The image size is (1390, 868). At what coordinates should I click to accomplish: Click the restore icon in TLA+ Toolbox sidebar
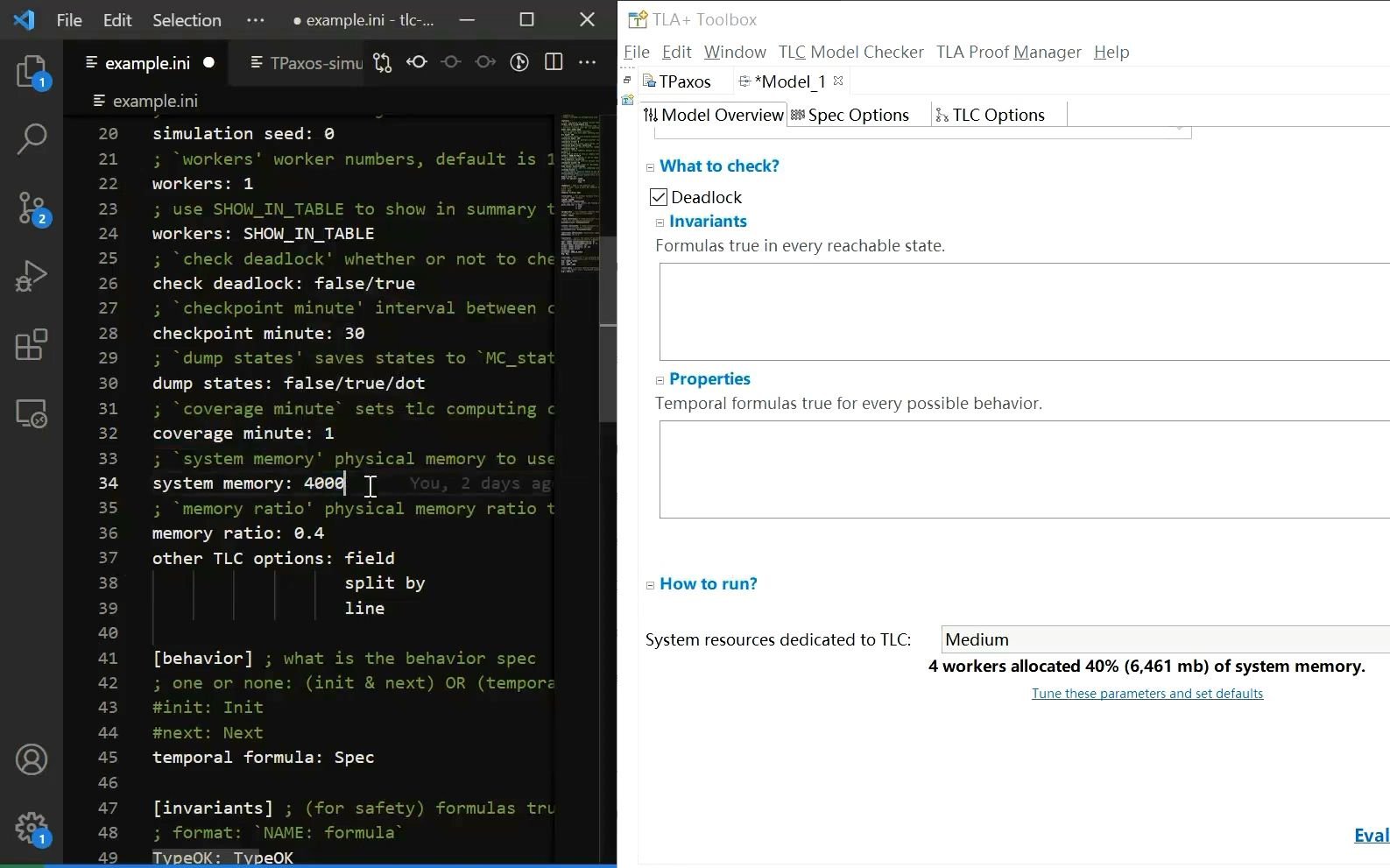tap(627, 80)
